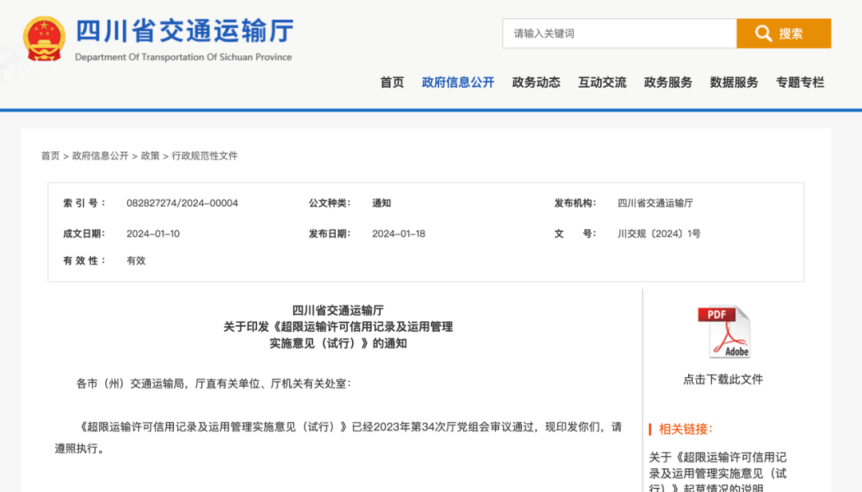Go to 政务动态 in navigation

click(536, 82)
